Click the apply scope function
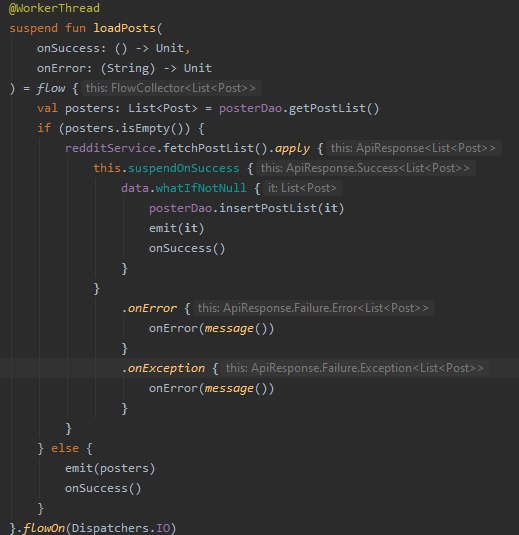 tap(292, 148)
